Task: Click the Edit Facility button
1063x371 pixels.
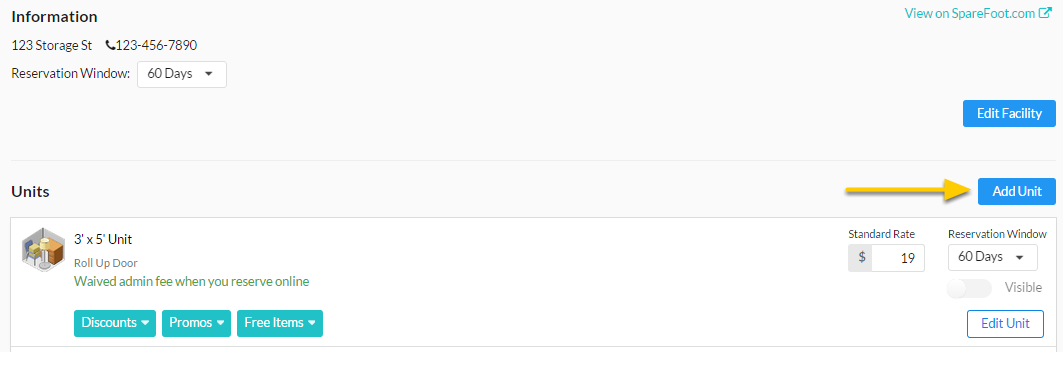Action: click(1009, 113)
